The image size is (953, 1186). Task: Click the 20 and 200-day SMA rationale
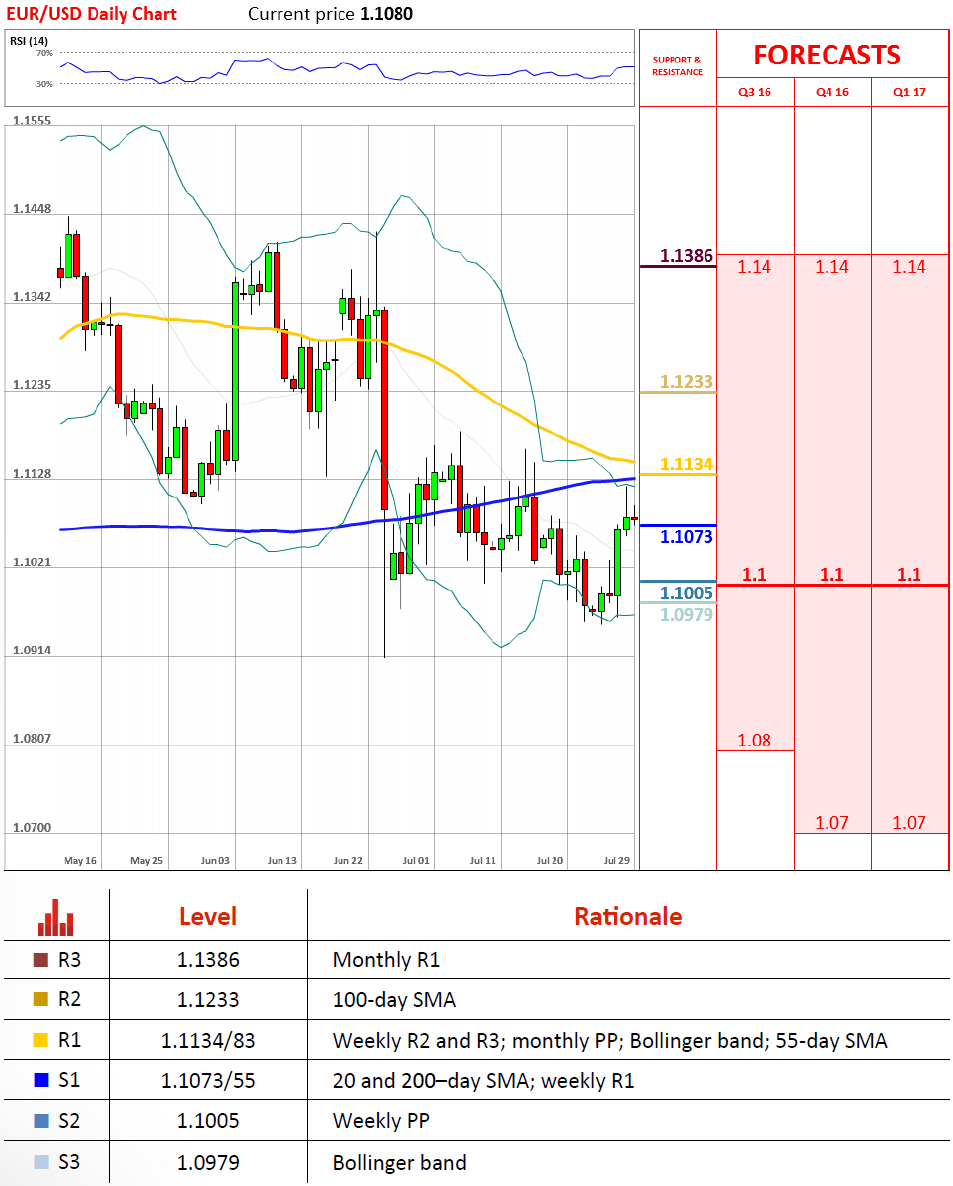pos(483,1081)
